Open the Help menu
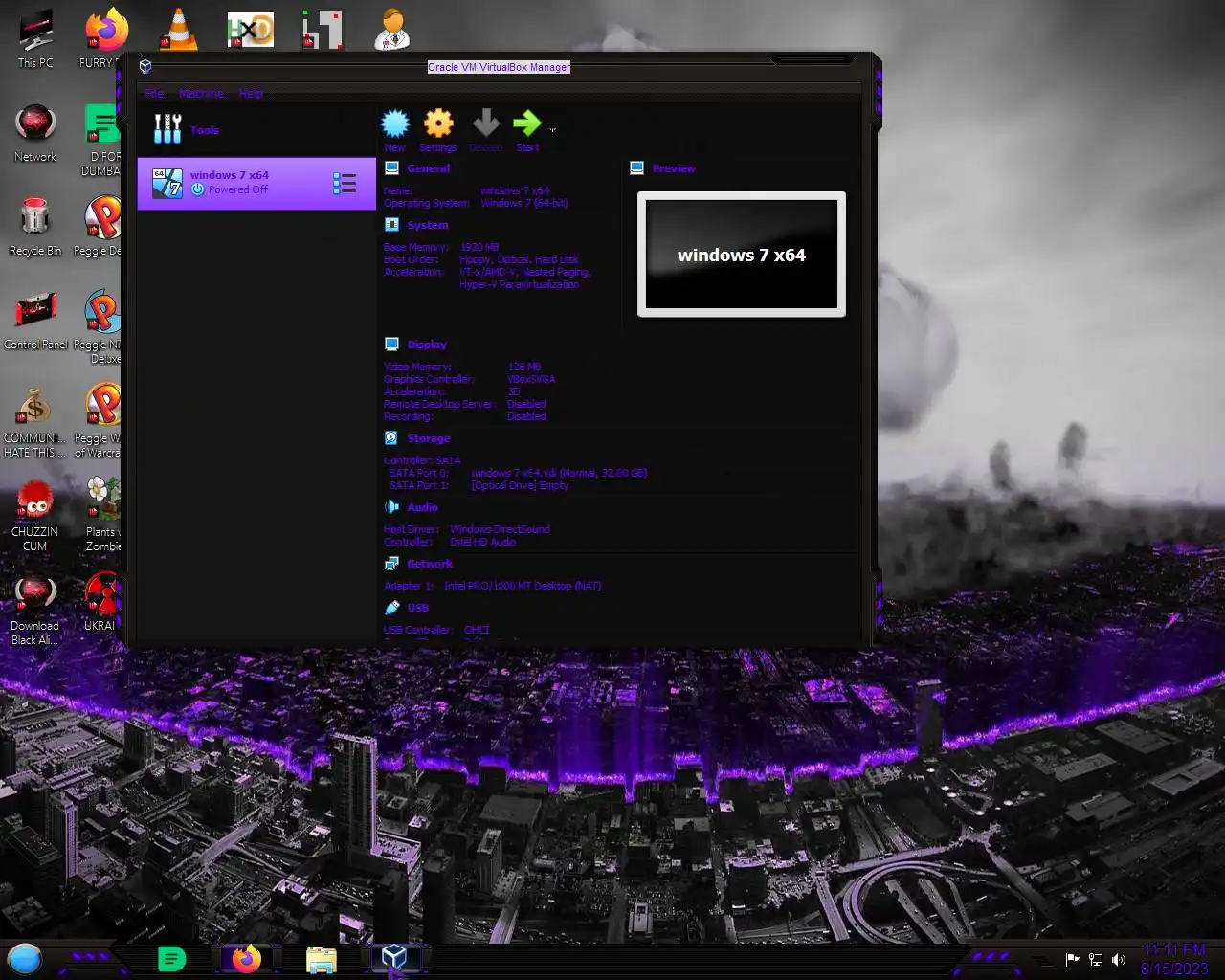Screen dimensions: 1225x980 (x=251, y=94)
